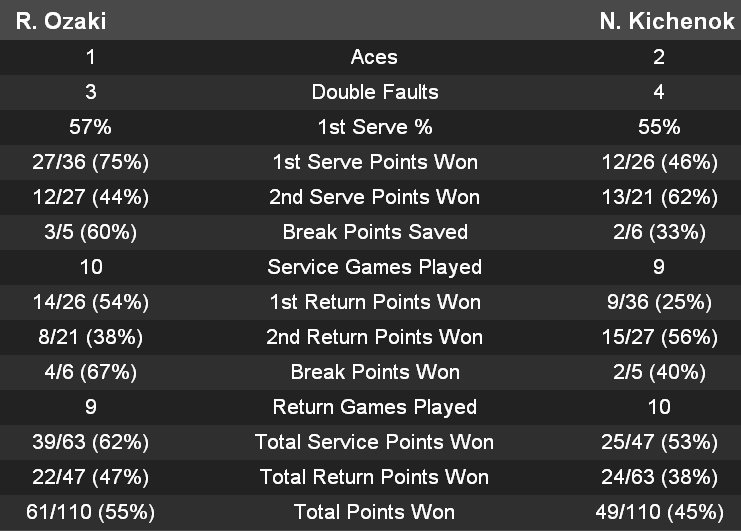Select the 1st Serve % label

tap(374, 127)
